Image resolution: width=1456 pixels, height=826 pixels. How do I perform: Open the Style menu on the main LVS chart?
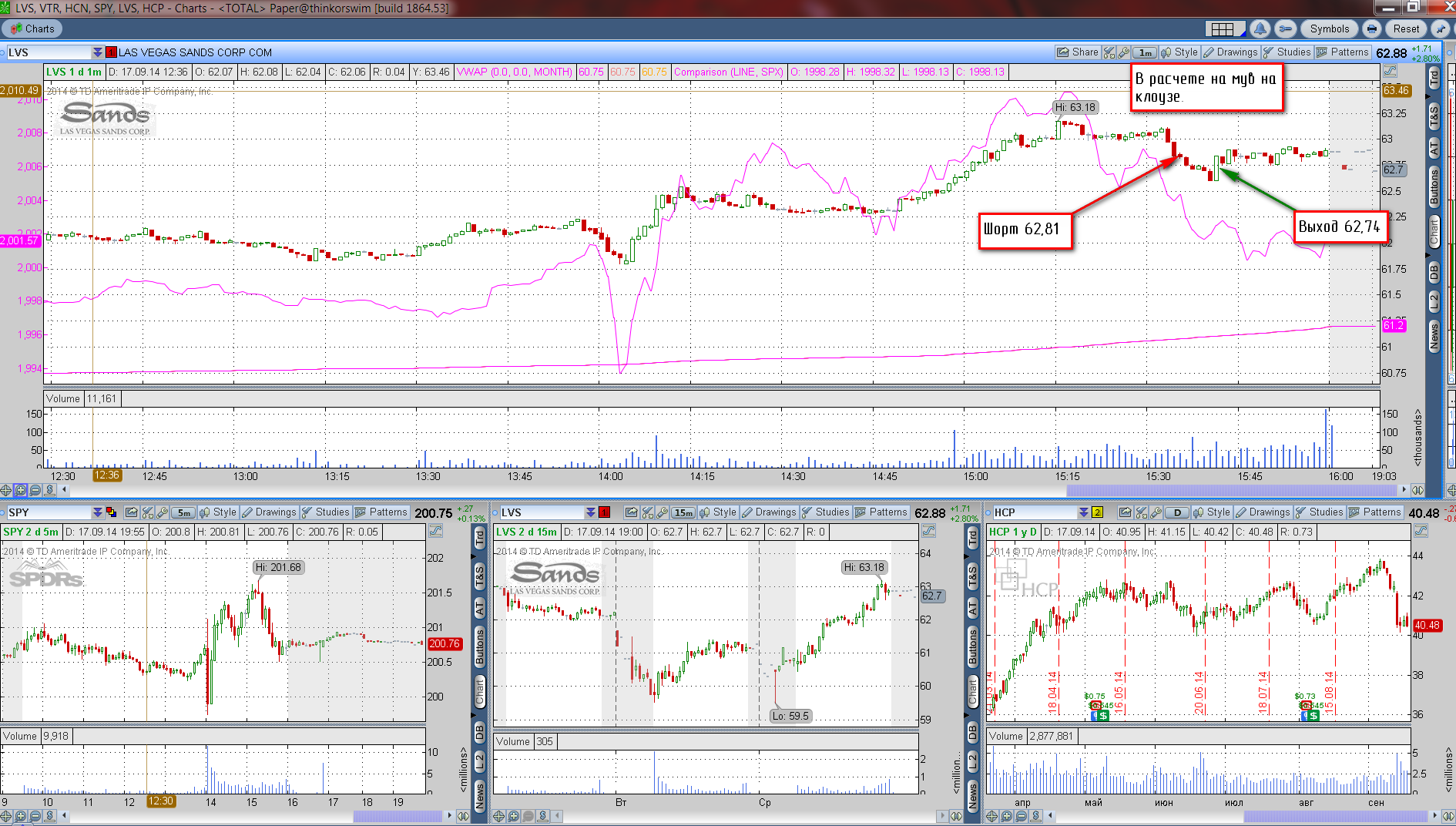[1179, 52]
